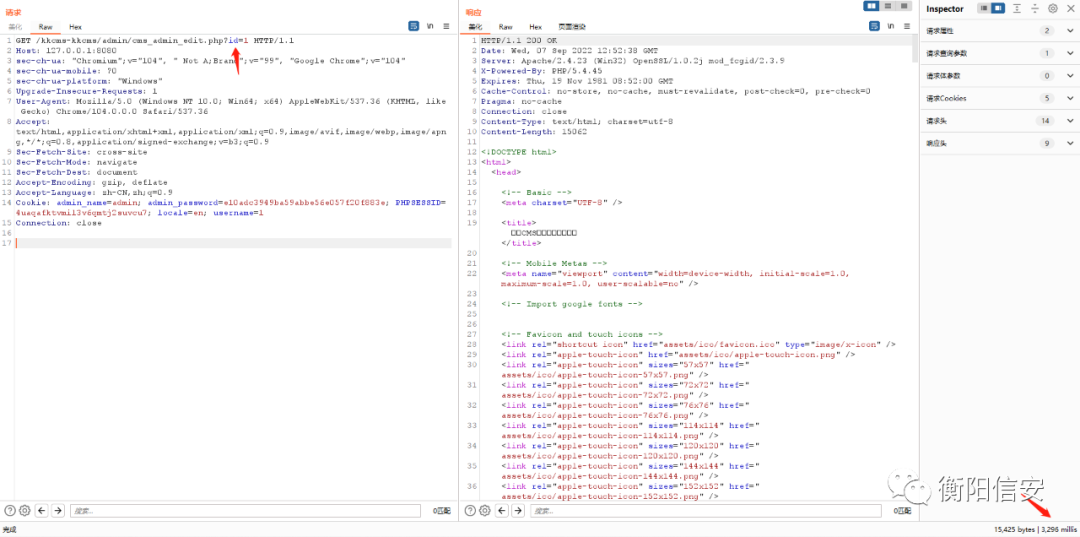Open response editor hamburger options menu
Viewport: 1080px width, 537px height.
pos(906,26)
